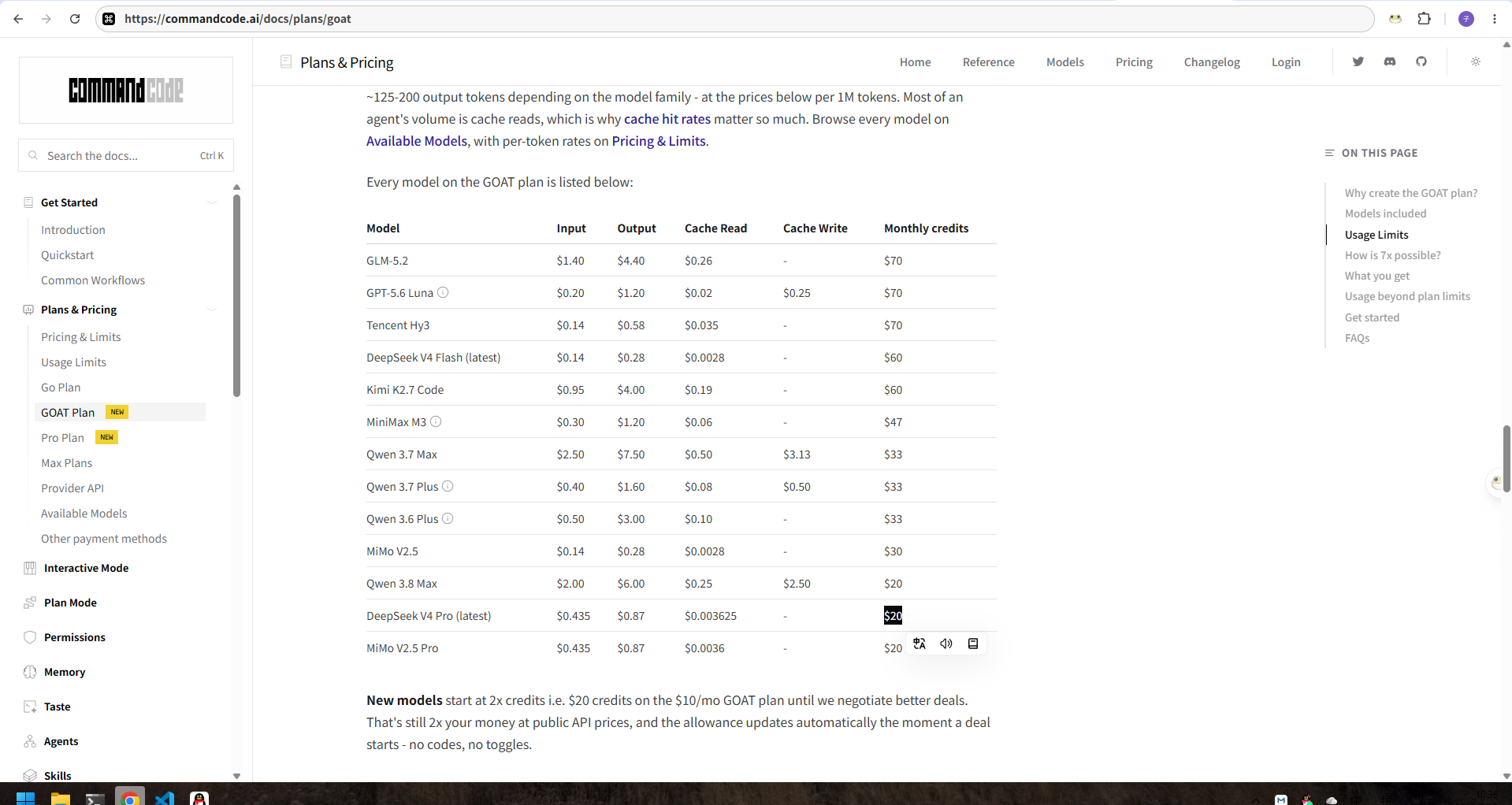1512x805 pixels.
Task: Open the Twitter link in the header
Action: tap(1358, 61)
